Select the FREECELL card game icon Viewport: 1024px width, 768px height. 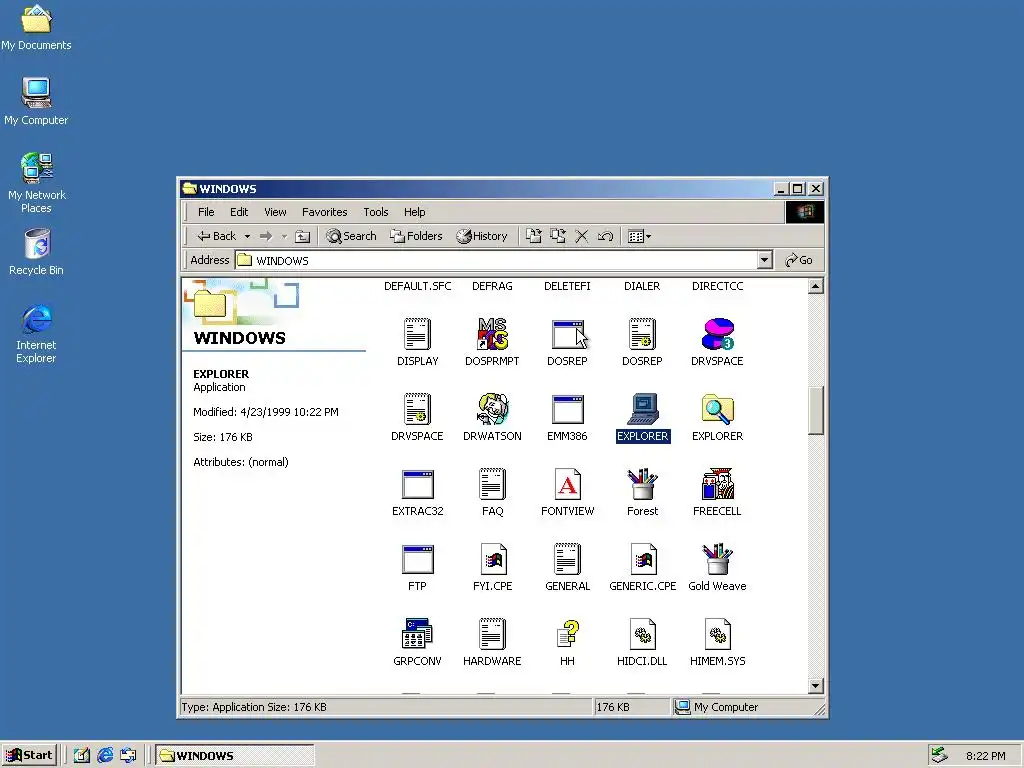click(x=718, y=484)
